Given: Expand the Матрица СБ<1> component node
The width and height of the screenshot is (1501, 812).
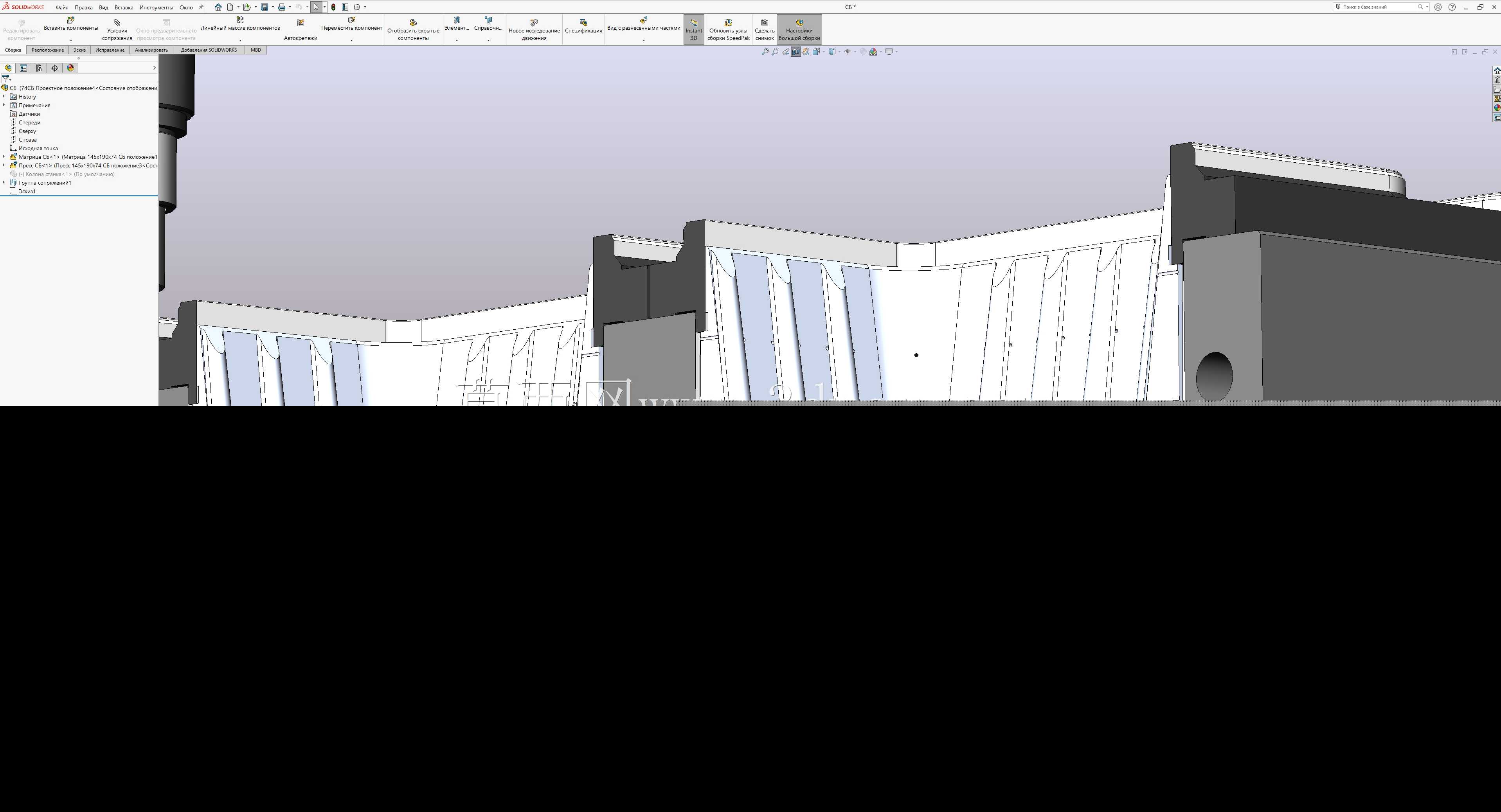Looking at the screenshot, I should point(4,157).
